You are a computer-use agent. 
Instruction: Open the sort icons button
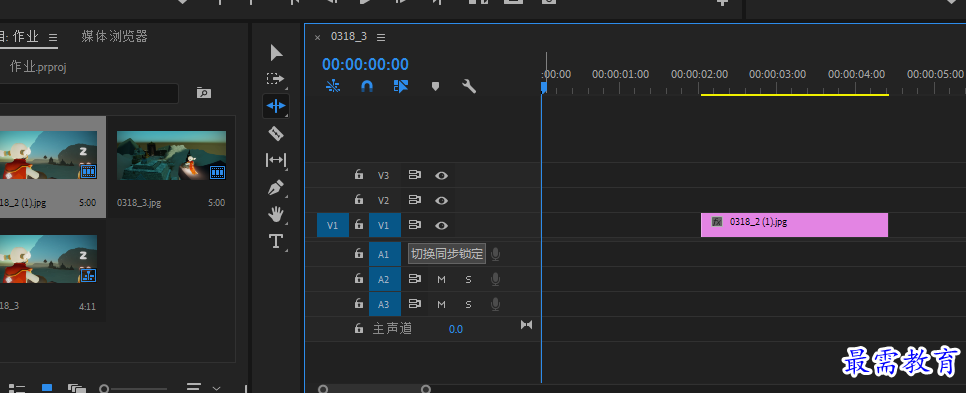pos(193,388)
